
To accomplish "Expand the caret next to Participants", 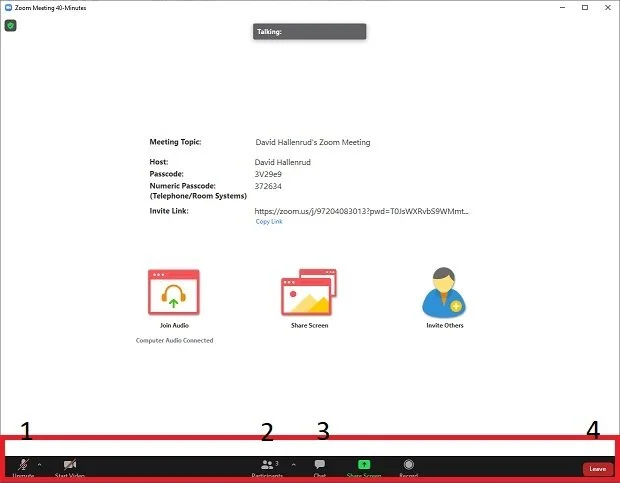I will tap(293, 464).
